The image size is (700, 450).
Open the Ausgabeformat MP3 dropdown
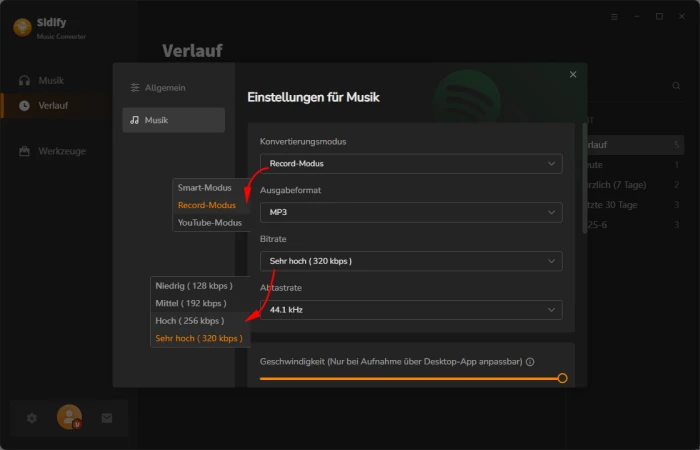click(411, 212)
